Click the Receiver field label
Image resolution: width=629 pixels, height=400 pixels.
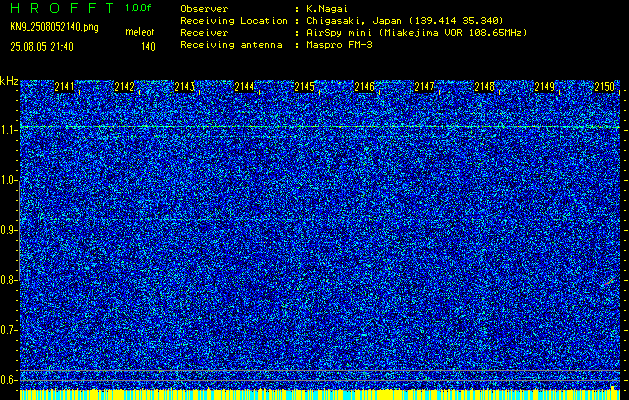coord(204,32)
